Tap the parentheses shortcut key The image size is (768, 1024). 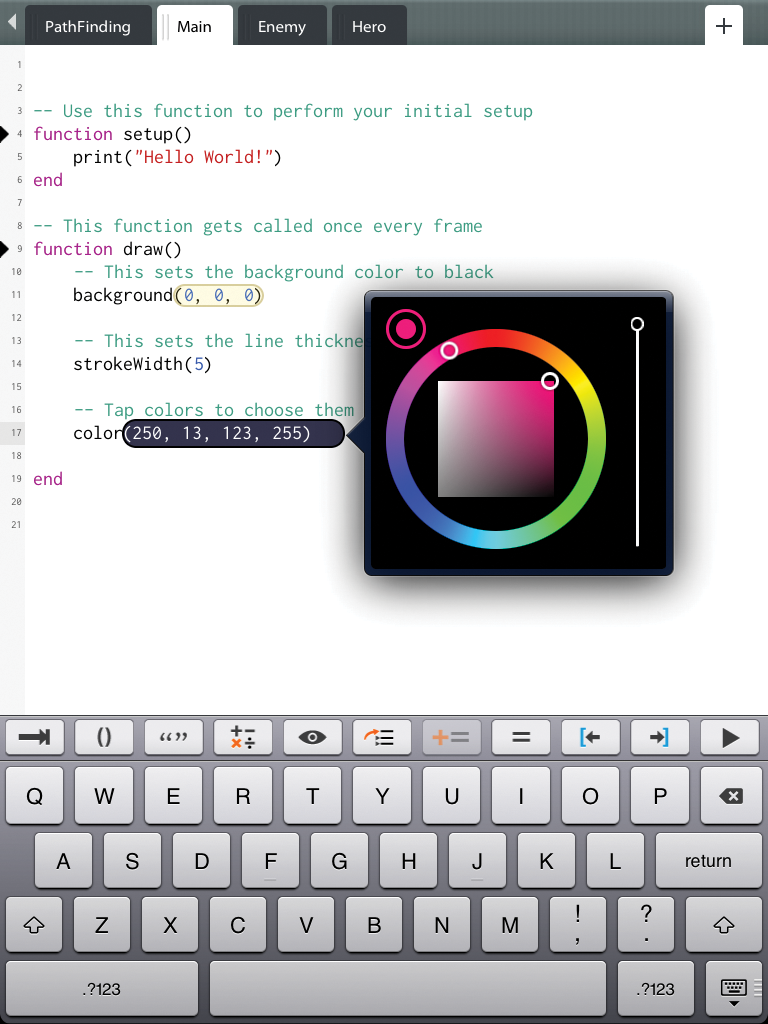click(104, 737)
